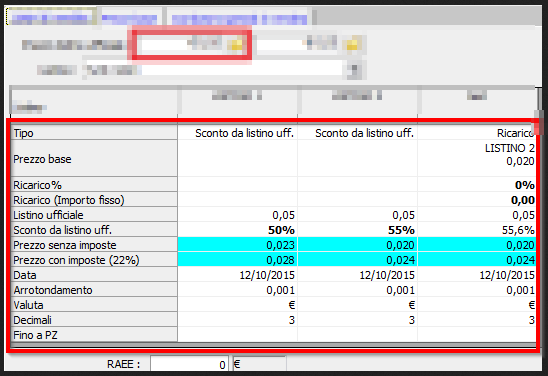Click the 0,05 list price in the 55,6% column

(x=477, y=215)
